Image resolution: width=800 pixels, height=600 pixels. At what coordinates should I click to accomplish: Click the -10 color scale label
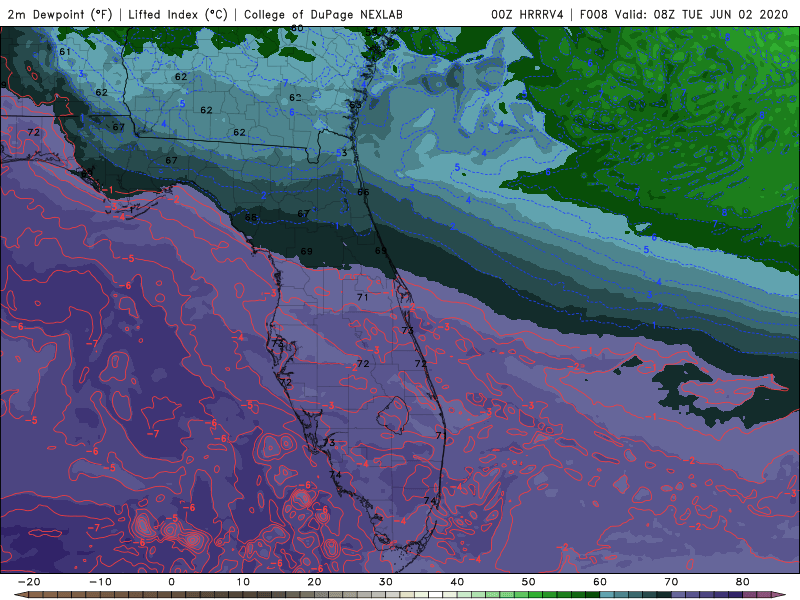(x=100, y=582)
